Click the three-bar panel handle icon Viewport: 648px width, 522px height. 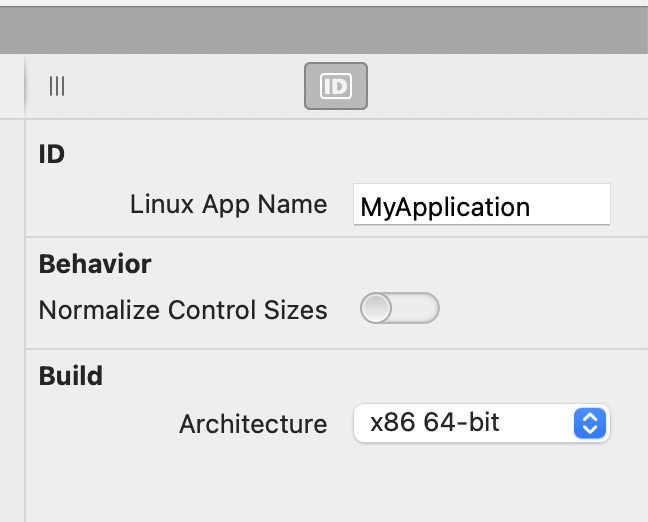[57, 86]
